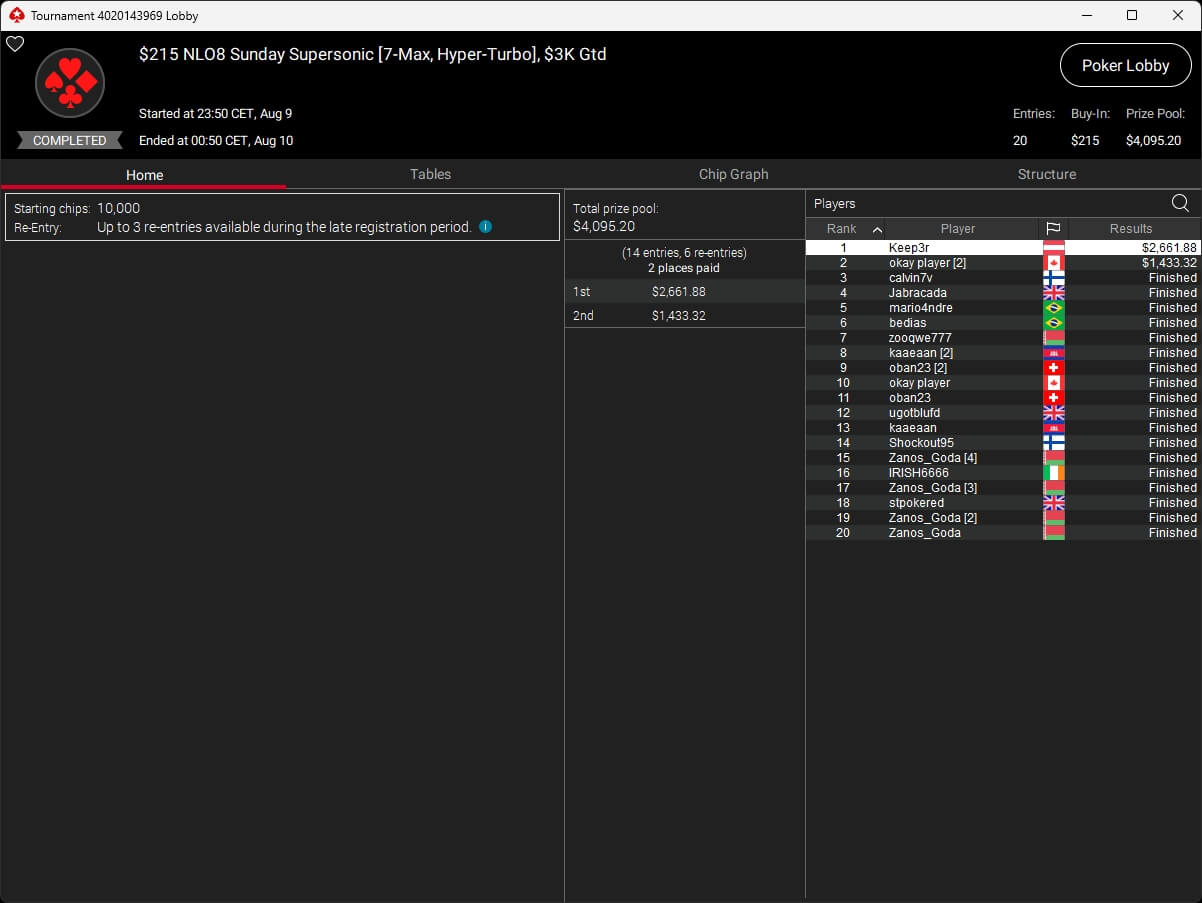
Task: Toggle the favorite heart icon
Action: (x=15, y=44)
